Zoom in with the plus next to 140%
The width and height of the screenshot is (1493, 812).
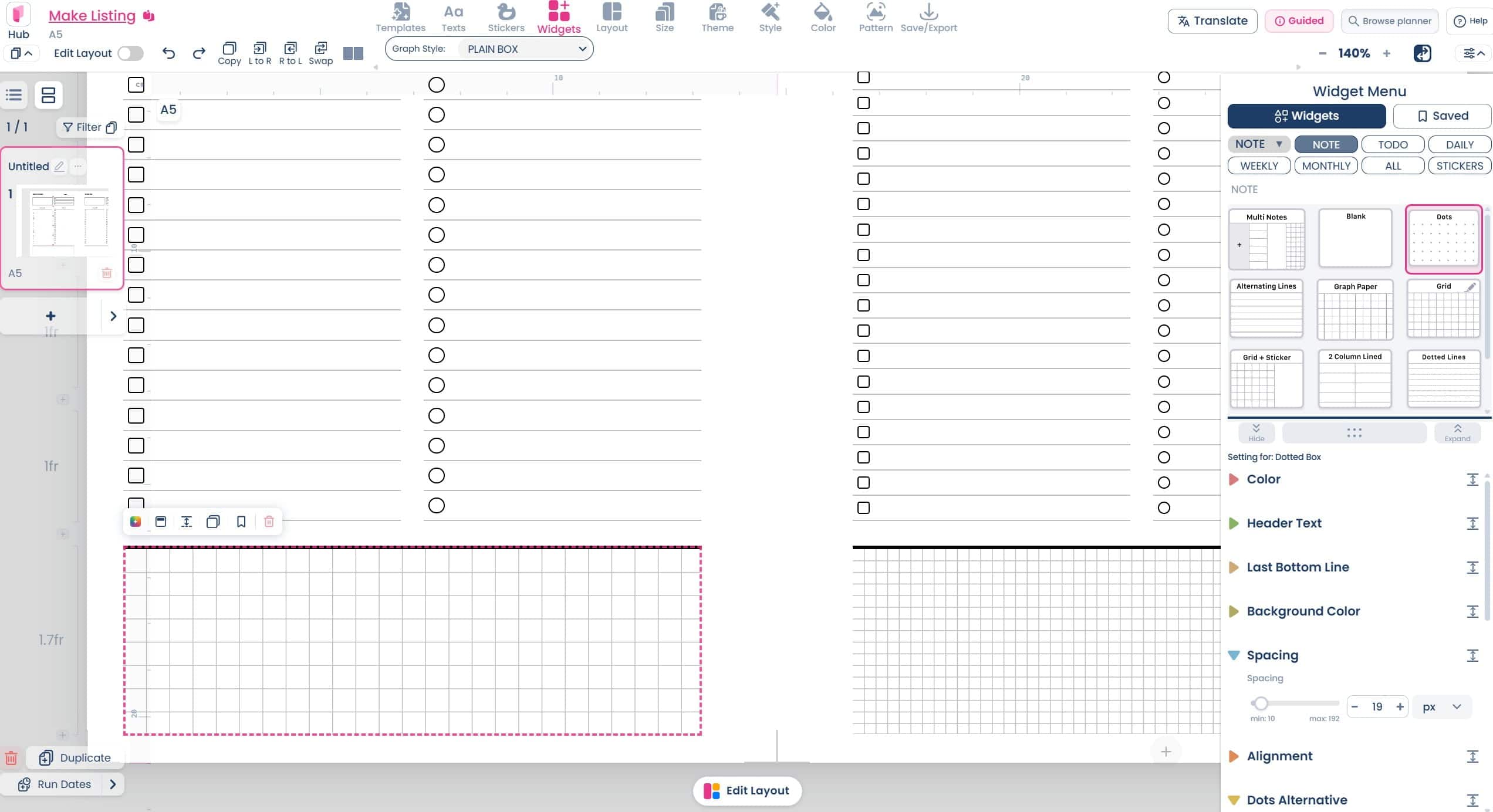pyautogui.click(x=1387, y=53)
